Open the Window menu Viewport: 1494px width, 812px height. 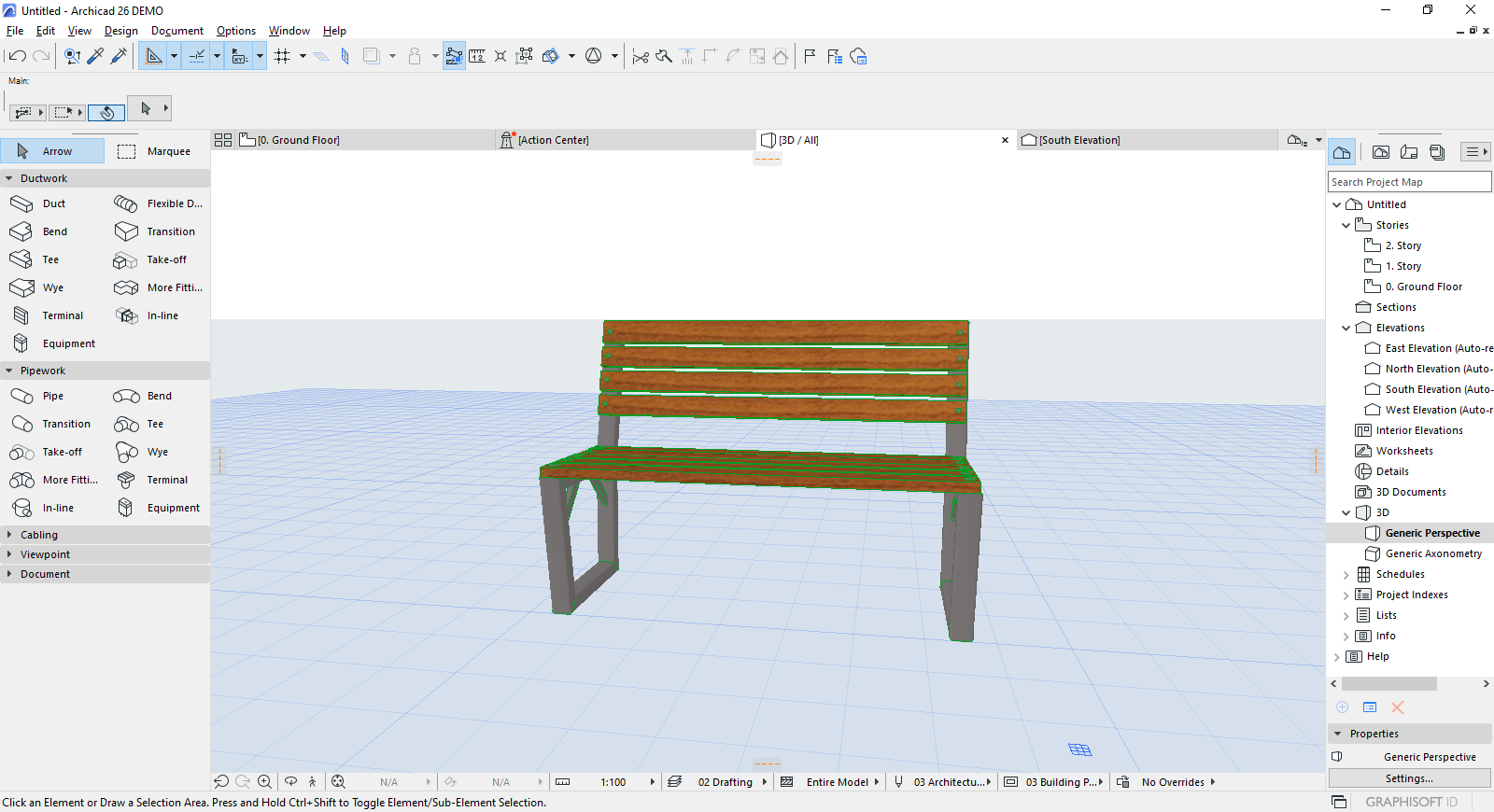coord(289,31)
